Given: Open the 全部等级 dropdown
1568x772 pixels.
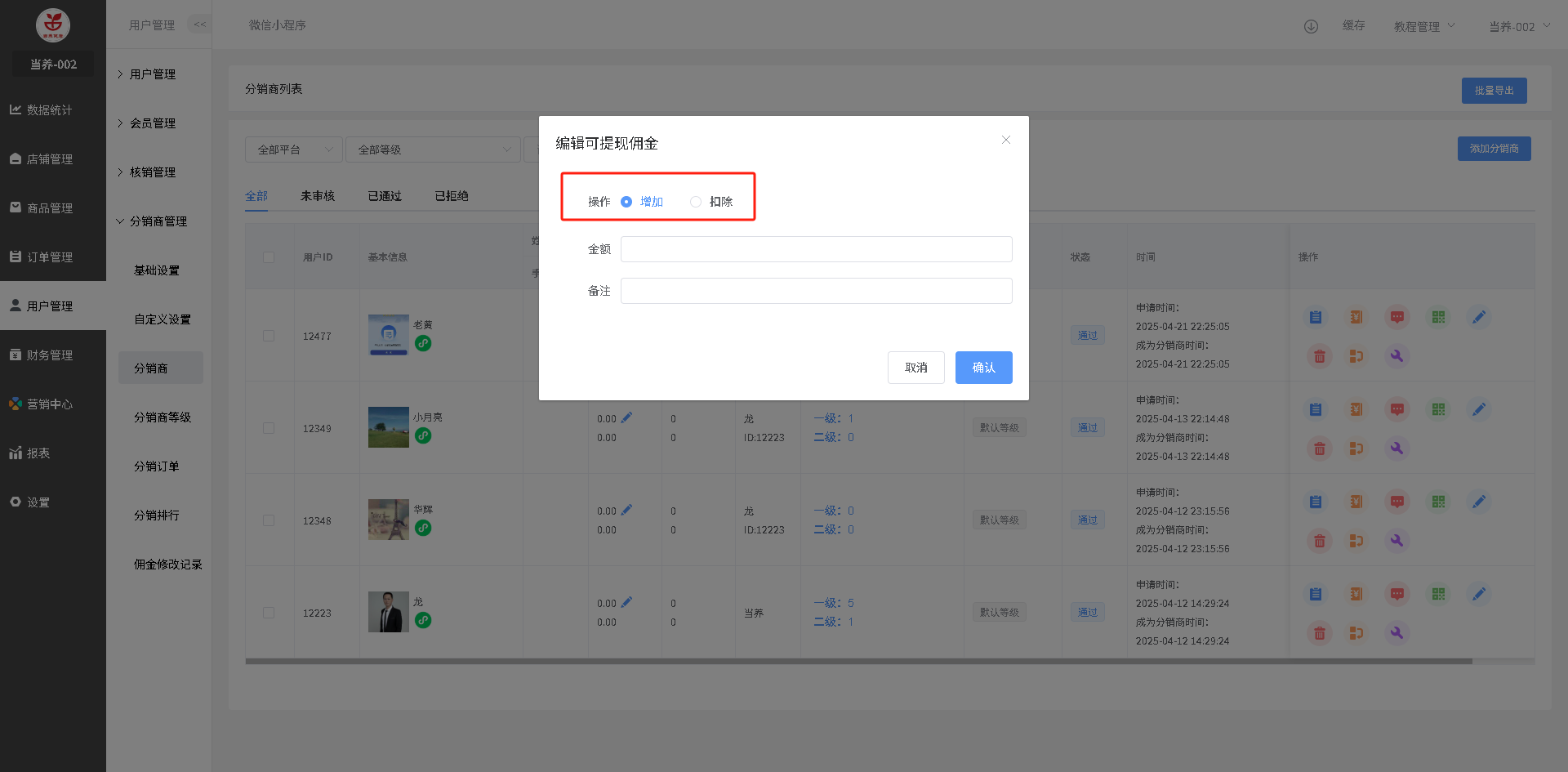Looking at the screenshot, I should pyautogui.click(x=433, y=149).
